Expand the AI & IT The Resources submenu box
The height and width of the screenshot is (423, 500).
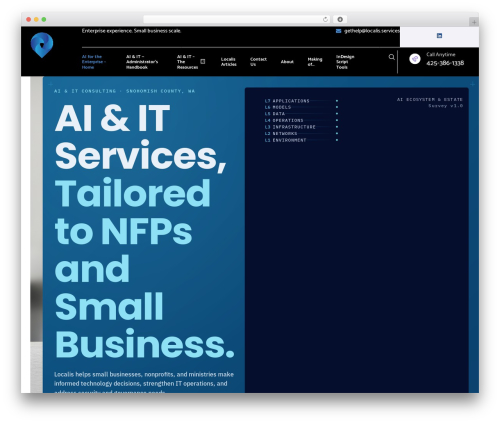tap(203, 61)
